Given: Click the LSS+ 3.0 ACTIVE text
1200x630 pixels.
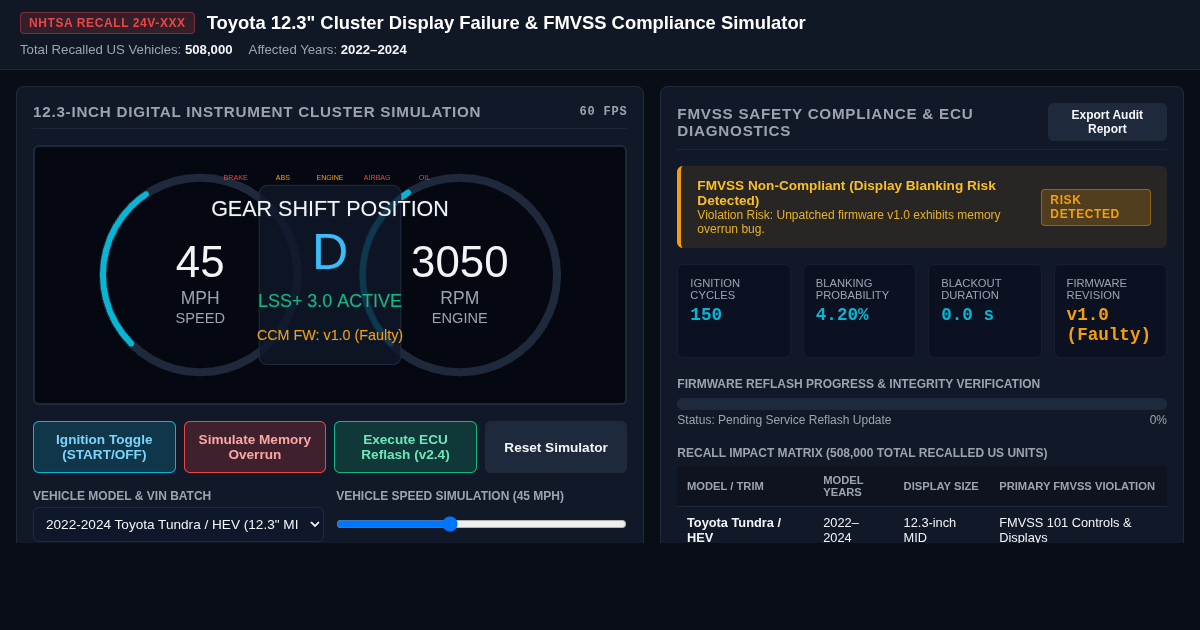Looking at the screenshot, I should (x=330, y=301).
